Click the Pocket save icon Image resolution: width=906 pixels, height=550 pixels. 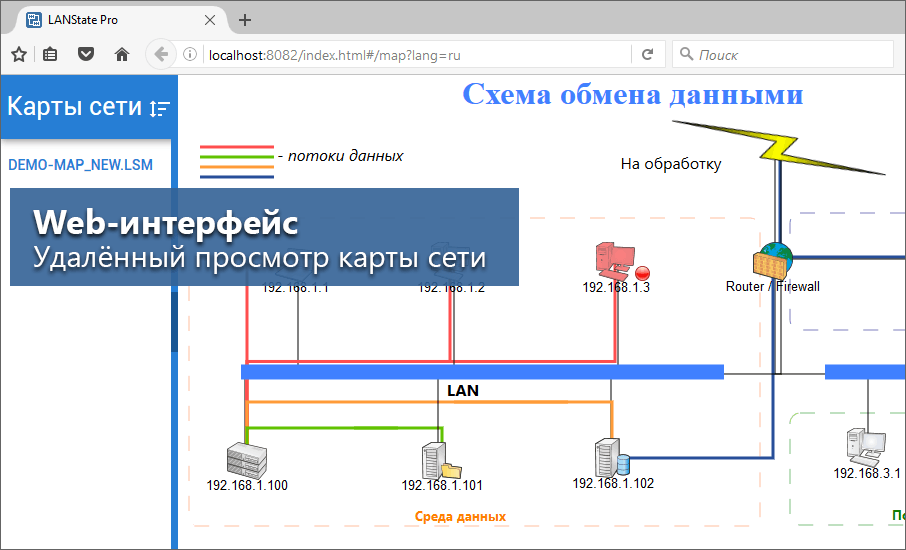click(86, 55)
